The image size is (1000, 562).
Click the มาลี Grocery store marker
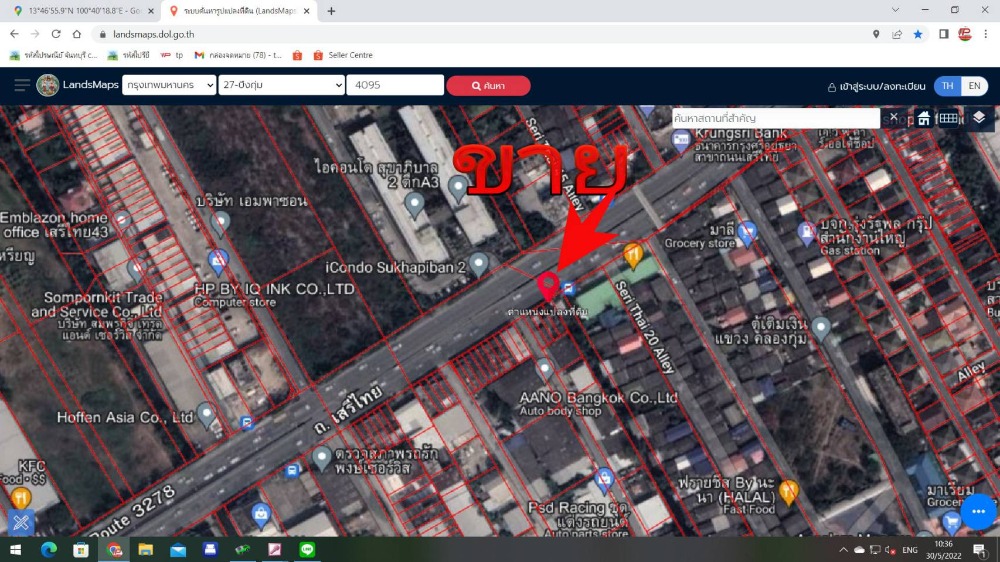[x=747, y=232]
